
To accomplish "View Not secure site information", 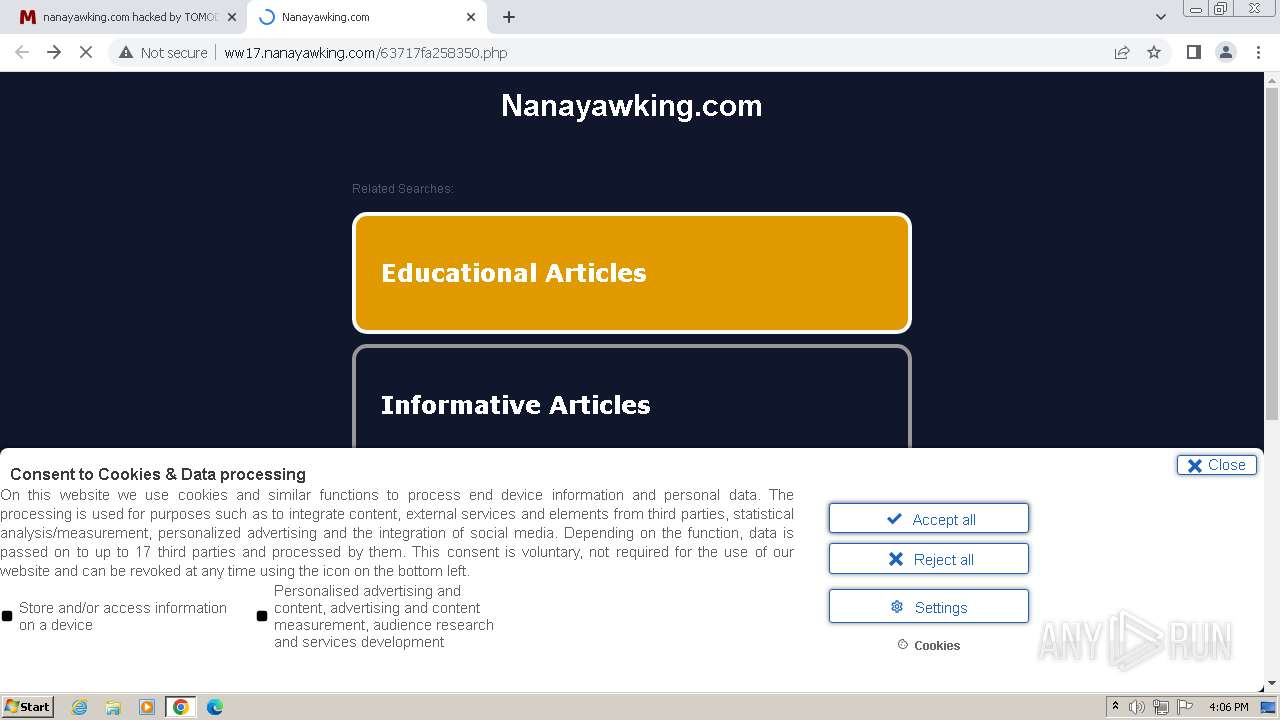I will [x=163, y=53].
